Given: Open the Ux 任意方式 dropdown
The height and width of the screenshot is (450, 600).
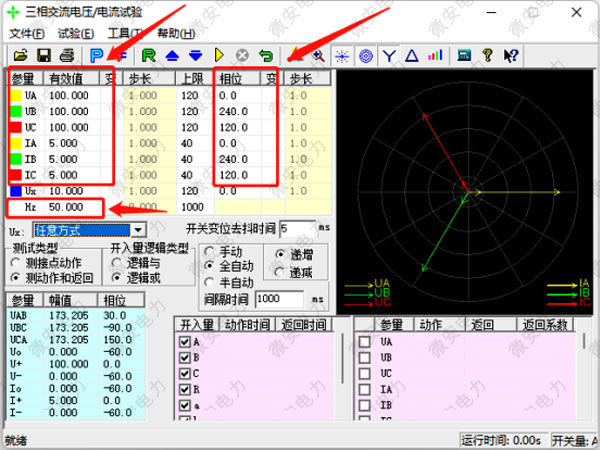Looking at the screenshot, I should coord(139,230).
